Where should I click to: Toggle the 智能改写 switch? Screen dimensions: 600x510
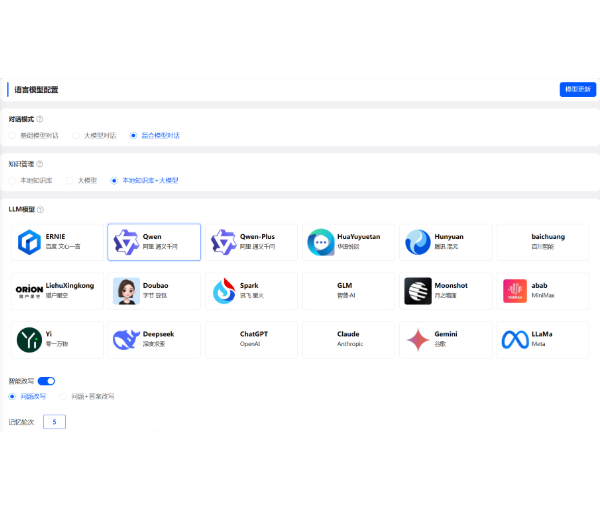(x=46, y=381)
